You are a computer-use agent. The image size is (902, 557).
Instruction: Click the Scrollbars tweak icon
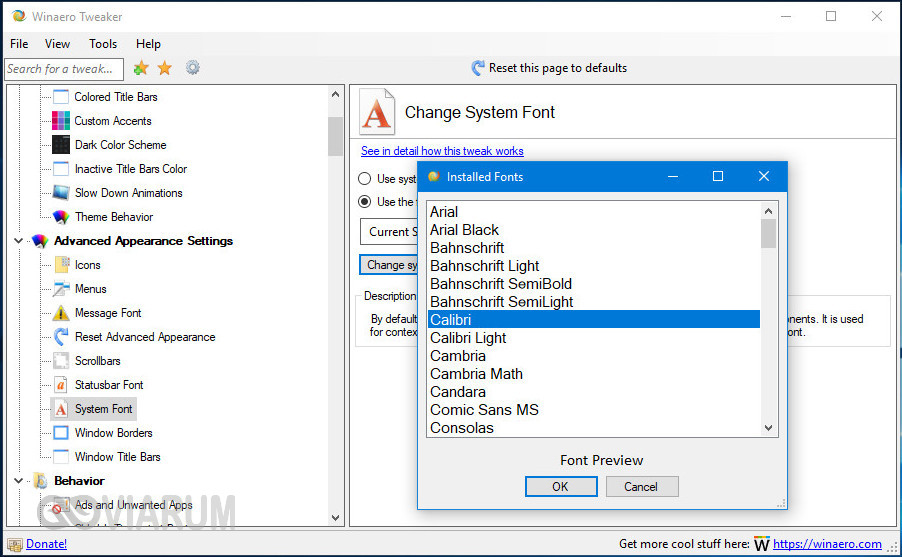61,361
